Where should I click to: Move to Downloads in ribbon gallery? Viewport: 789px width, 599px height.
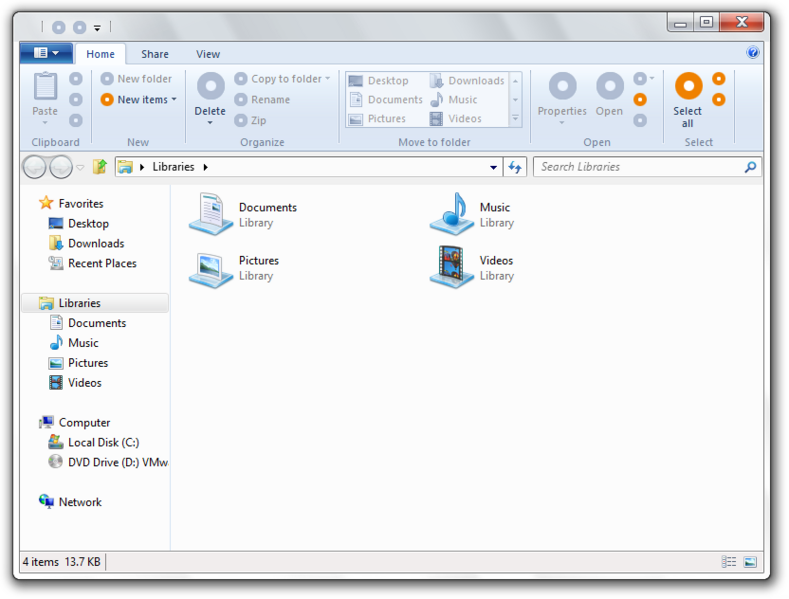click(467, 81)
